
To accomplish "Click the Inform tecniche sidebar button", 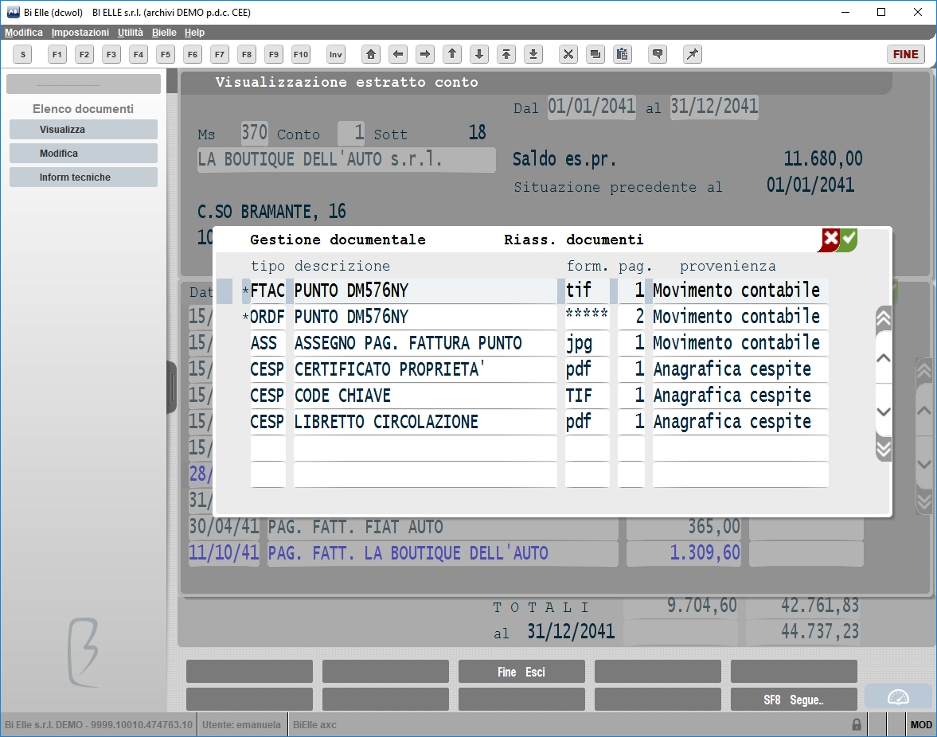I will 84,178.
